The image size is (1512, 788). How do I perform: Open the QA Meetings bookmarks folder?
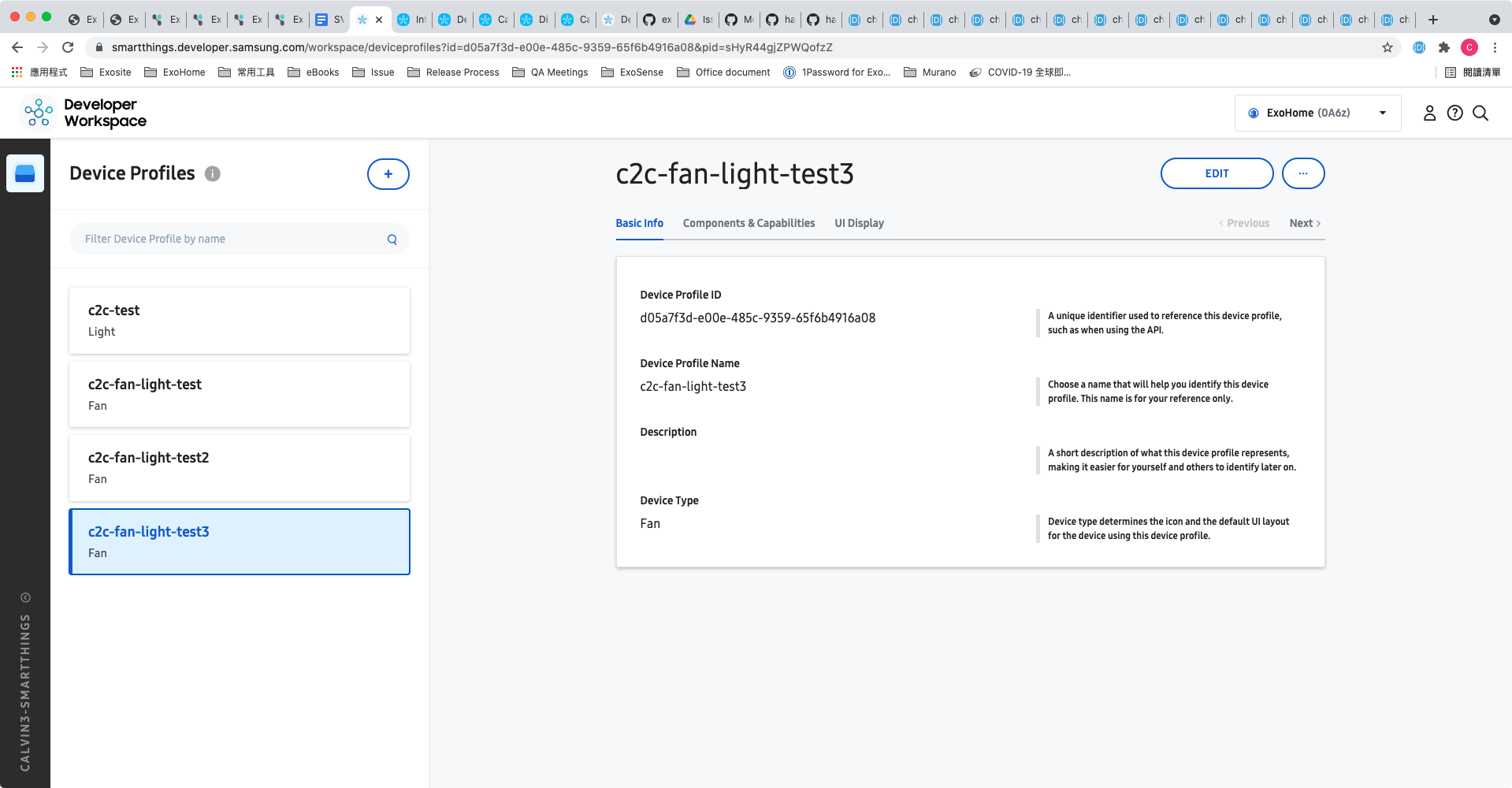point(550,72)
